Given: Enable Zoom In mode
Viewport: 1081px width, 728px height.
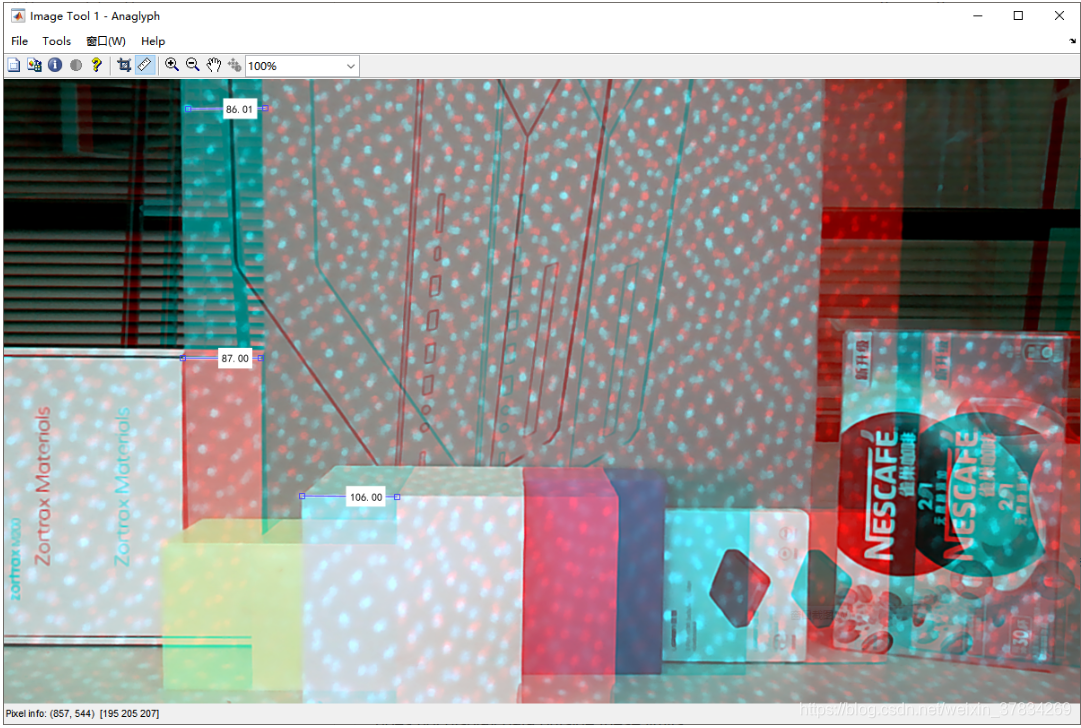Looking at the screenshot, I should [x=171, y=65].
